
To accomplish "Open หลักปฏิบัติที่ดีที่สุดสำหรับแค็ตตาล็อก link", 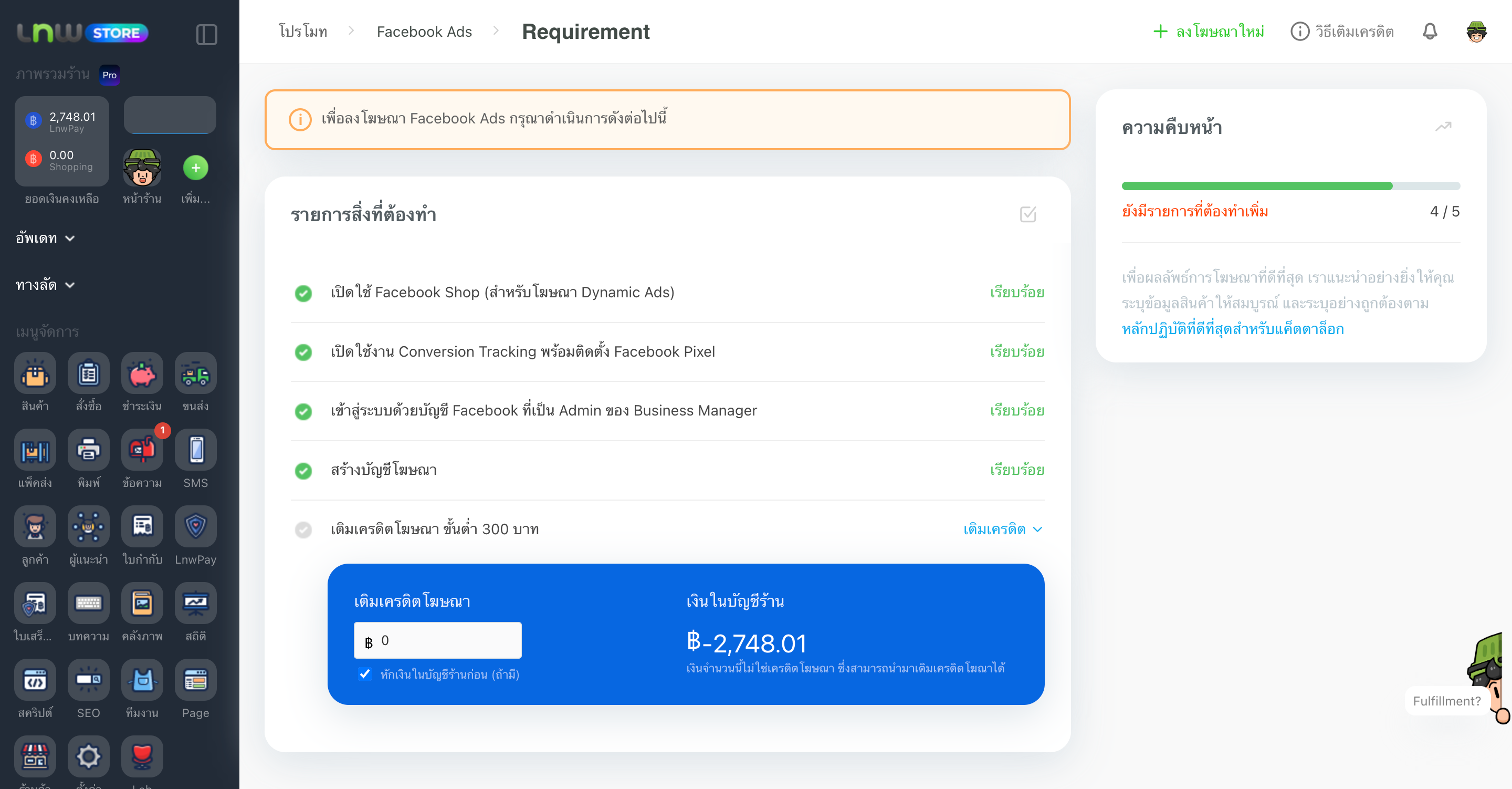I will click(x=1233, y=328).
